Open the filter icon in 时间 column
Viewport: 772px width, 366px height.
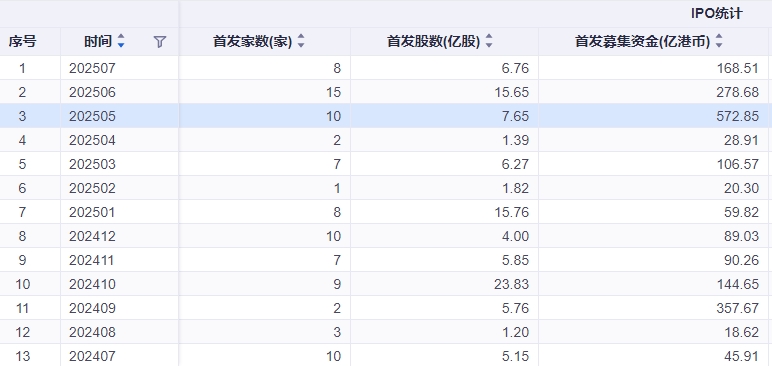160,42
